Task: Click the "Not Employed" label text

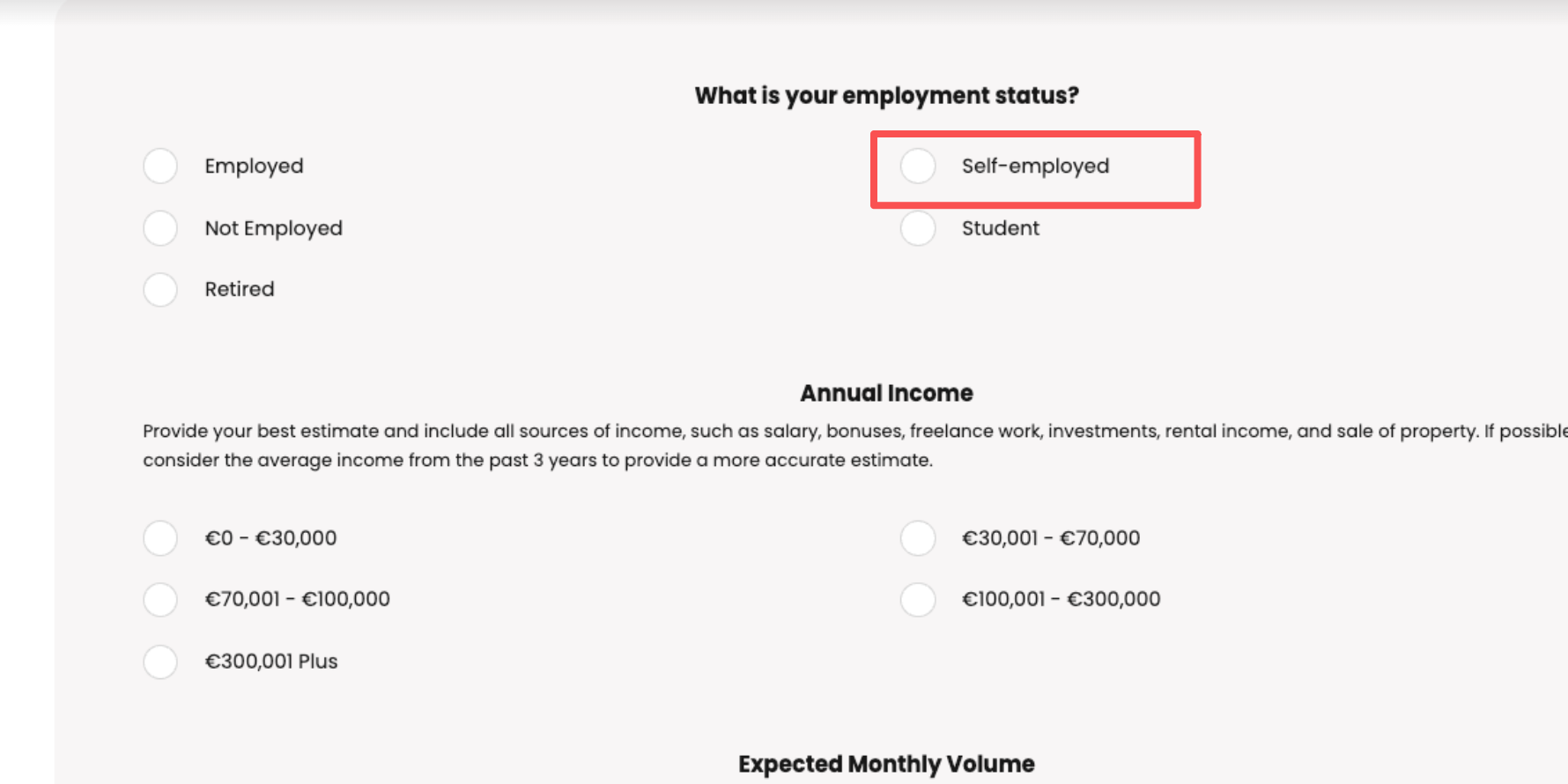Action: click(x=273, y=229)
